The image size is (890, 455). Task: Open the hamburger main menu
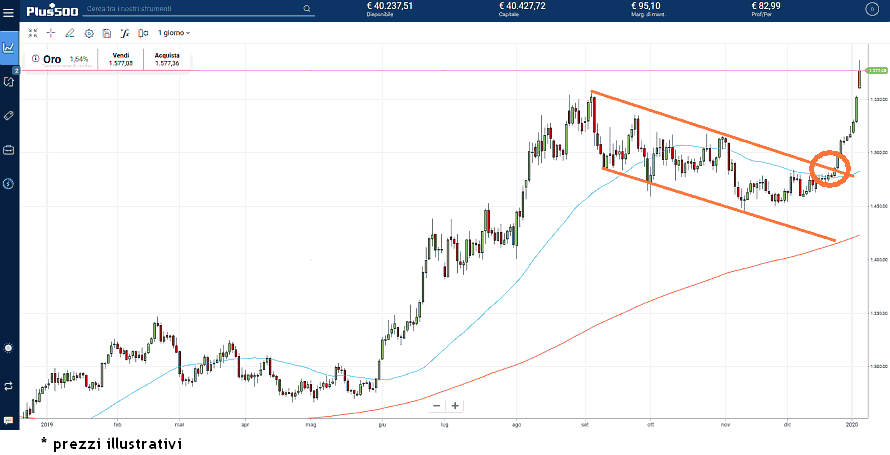[x=9, y=10]
